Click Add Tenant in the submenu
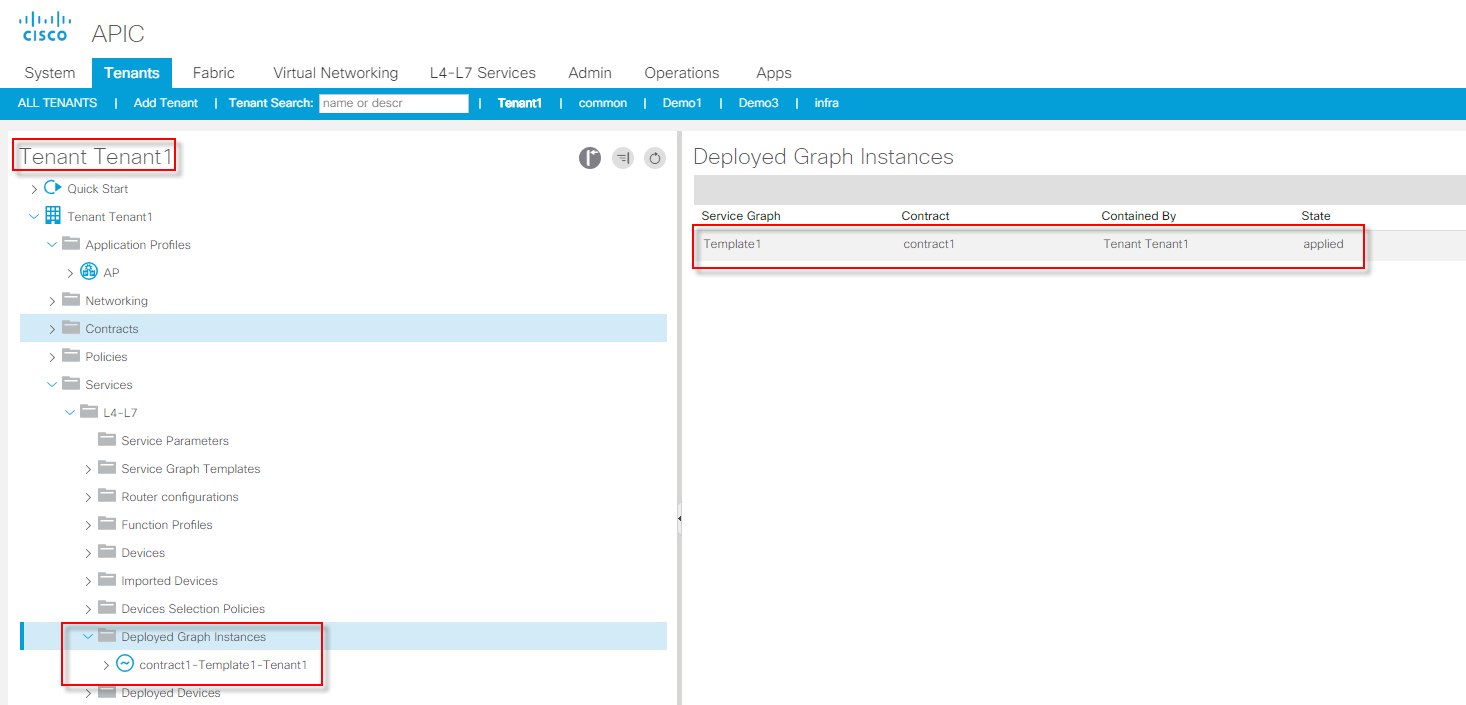This screenshot has height=705, width=1466. (x=166, y=103)
